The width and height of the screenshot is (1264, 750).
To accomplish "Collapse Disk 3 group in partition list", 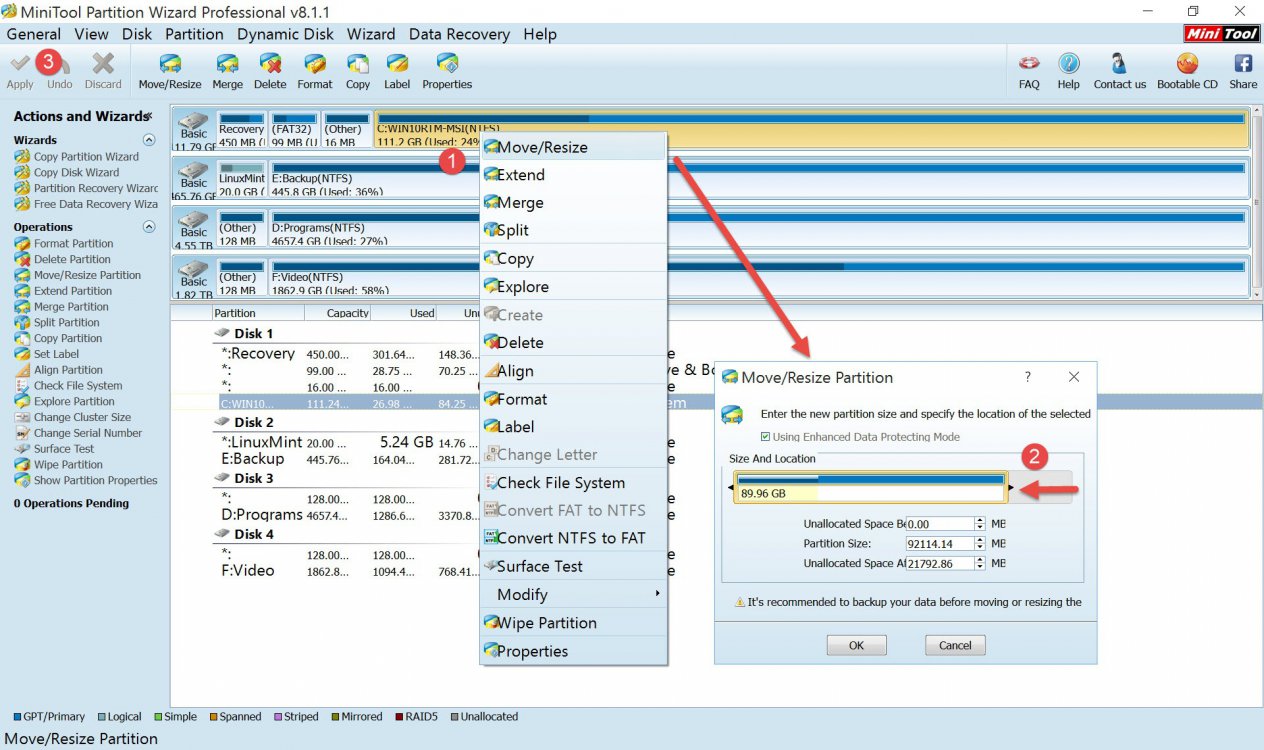I will [222, 479].
